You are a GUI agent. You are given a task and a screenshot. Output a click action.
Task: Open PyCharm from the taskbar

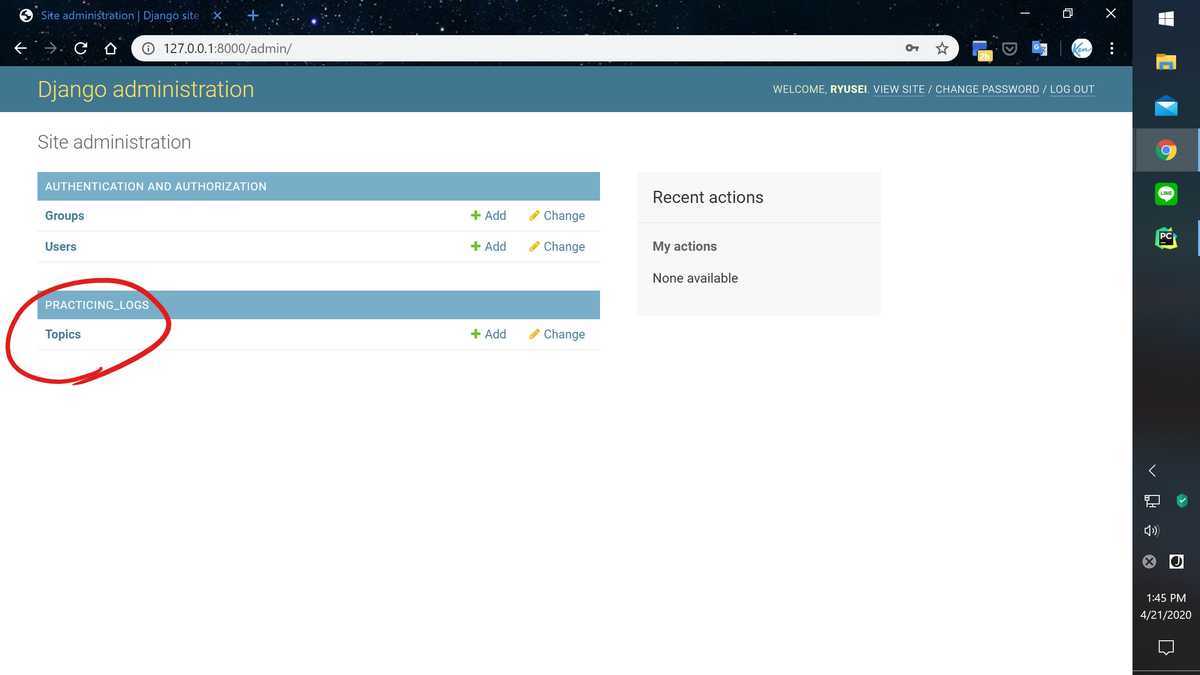click(x=1166, y=238)
